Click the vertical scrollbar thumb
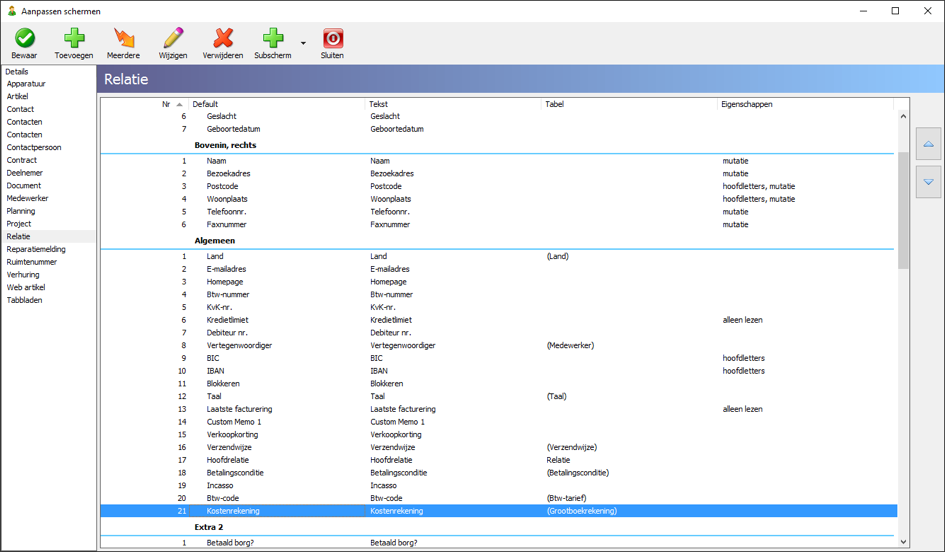The height and width of the screenshot is (552, 945). (x=903, y=210)
